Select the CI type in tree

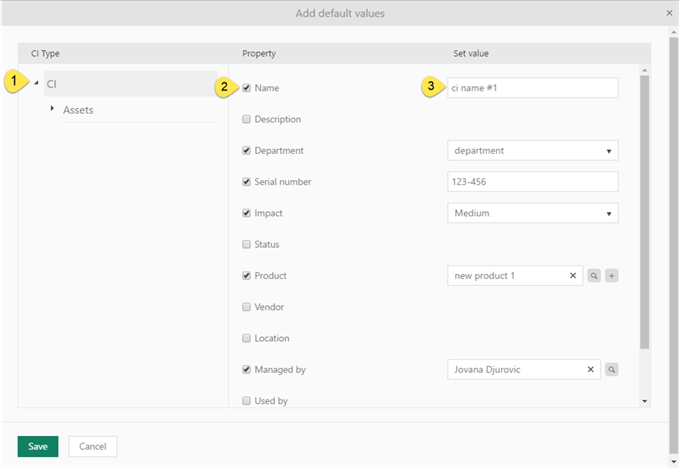(x=52, y=84)
